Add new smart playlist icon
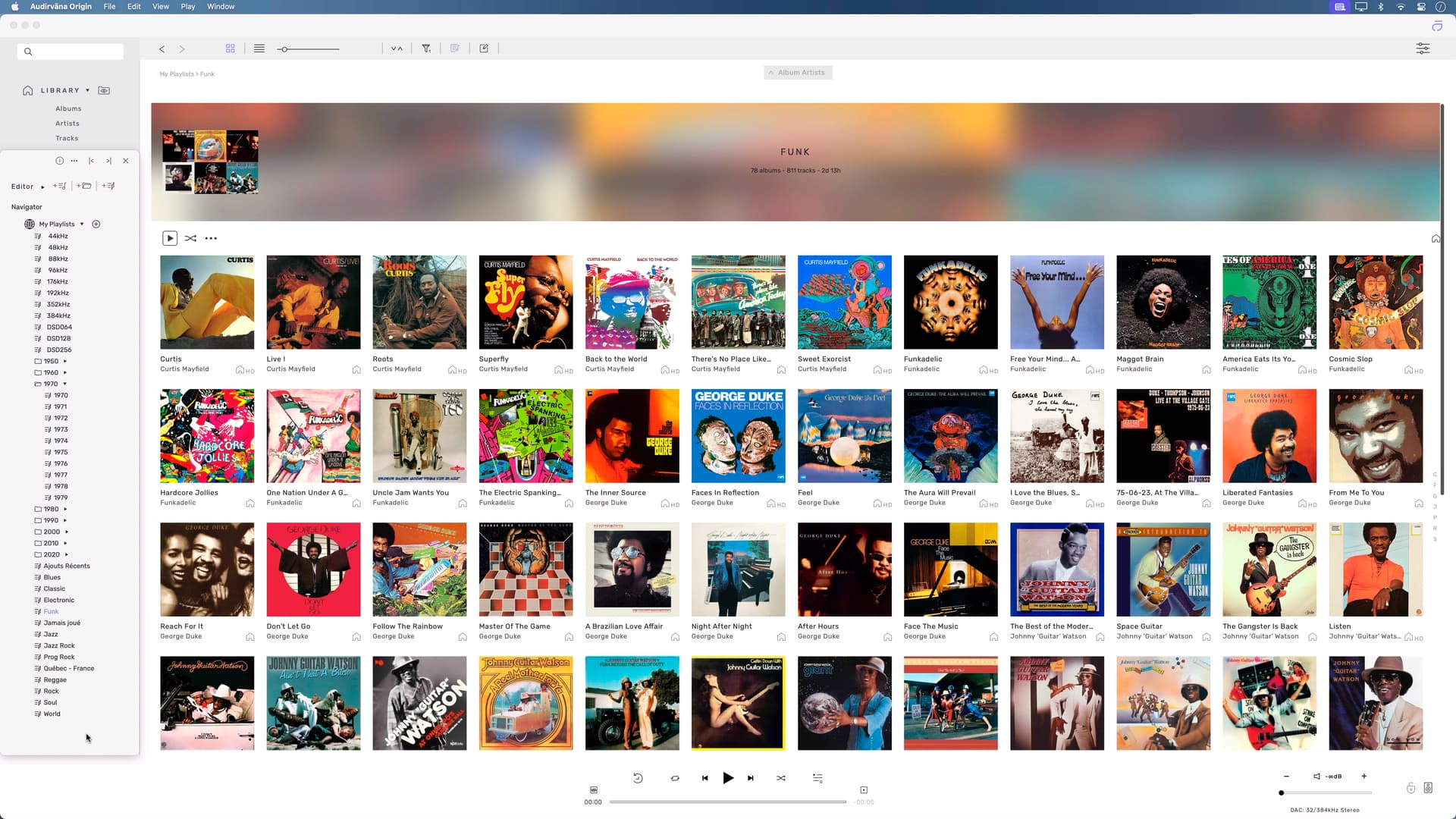 (x=108, y=186)
